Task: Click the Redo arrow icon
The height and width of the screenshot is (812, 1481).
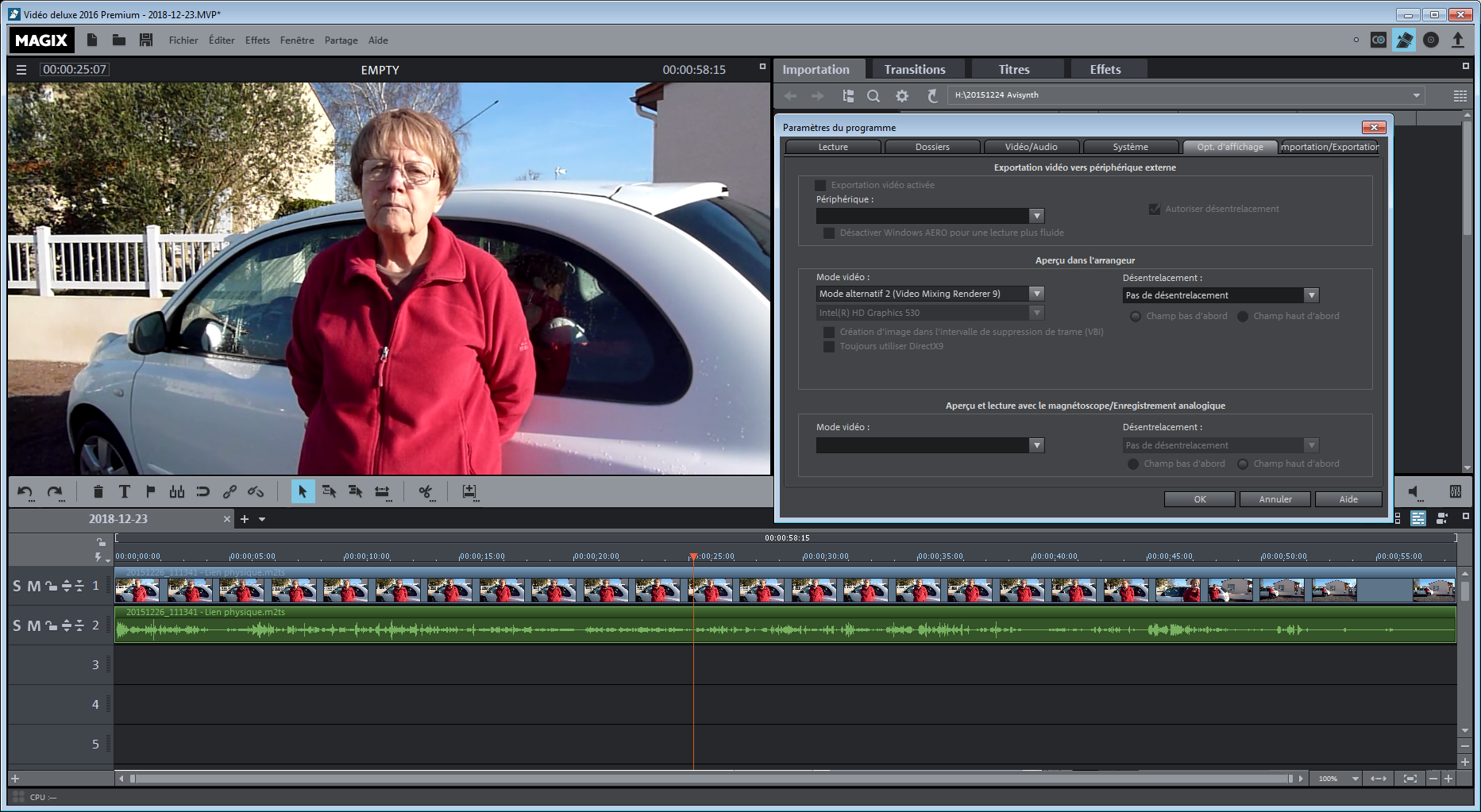Action: [55, 492]
